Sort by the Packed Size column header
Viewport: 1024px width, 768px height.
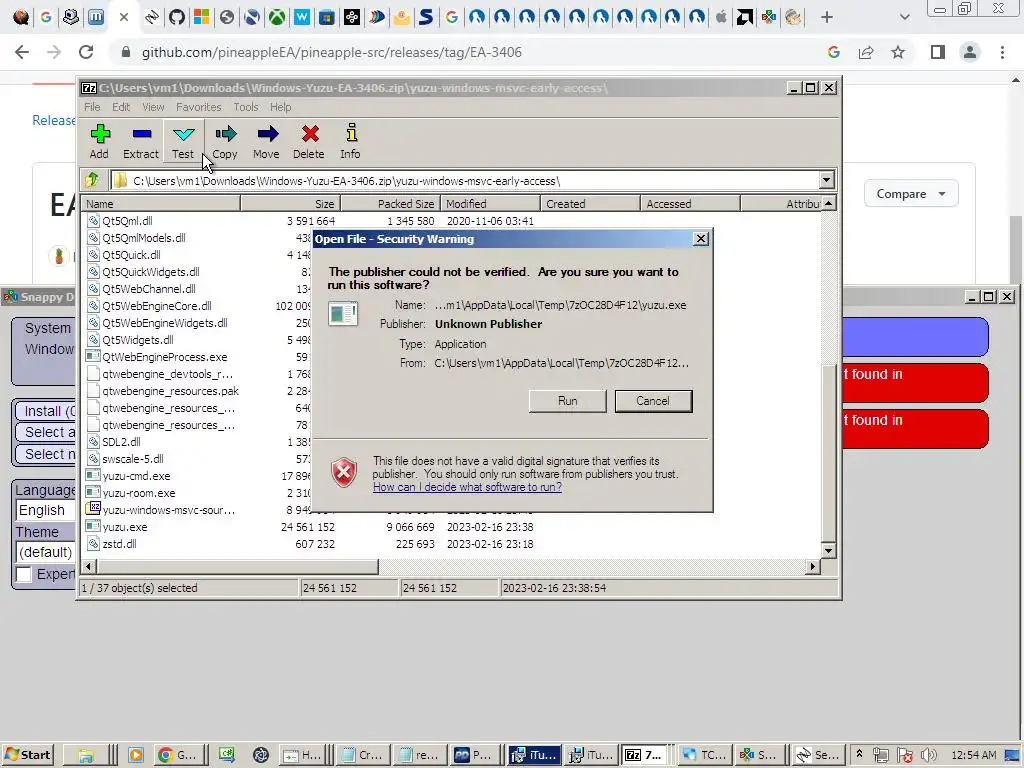click(390, 204)
